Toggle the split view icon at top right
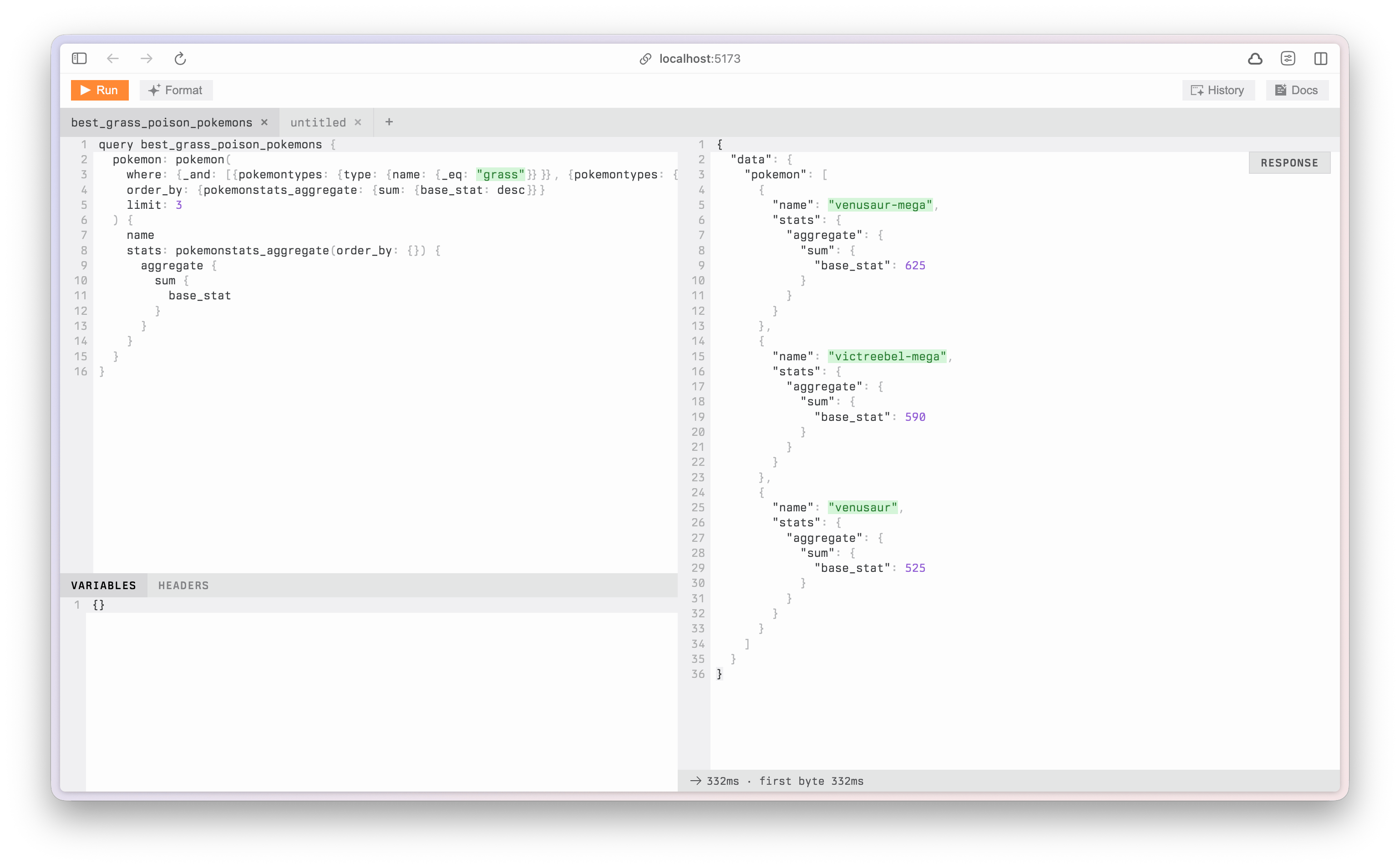This screenshot has width=1400, height=868. tap(1320, 59)
